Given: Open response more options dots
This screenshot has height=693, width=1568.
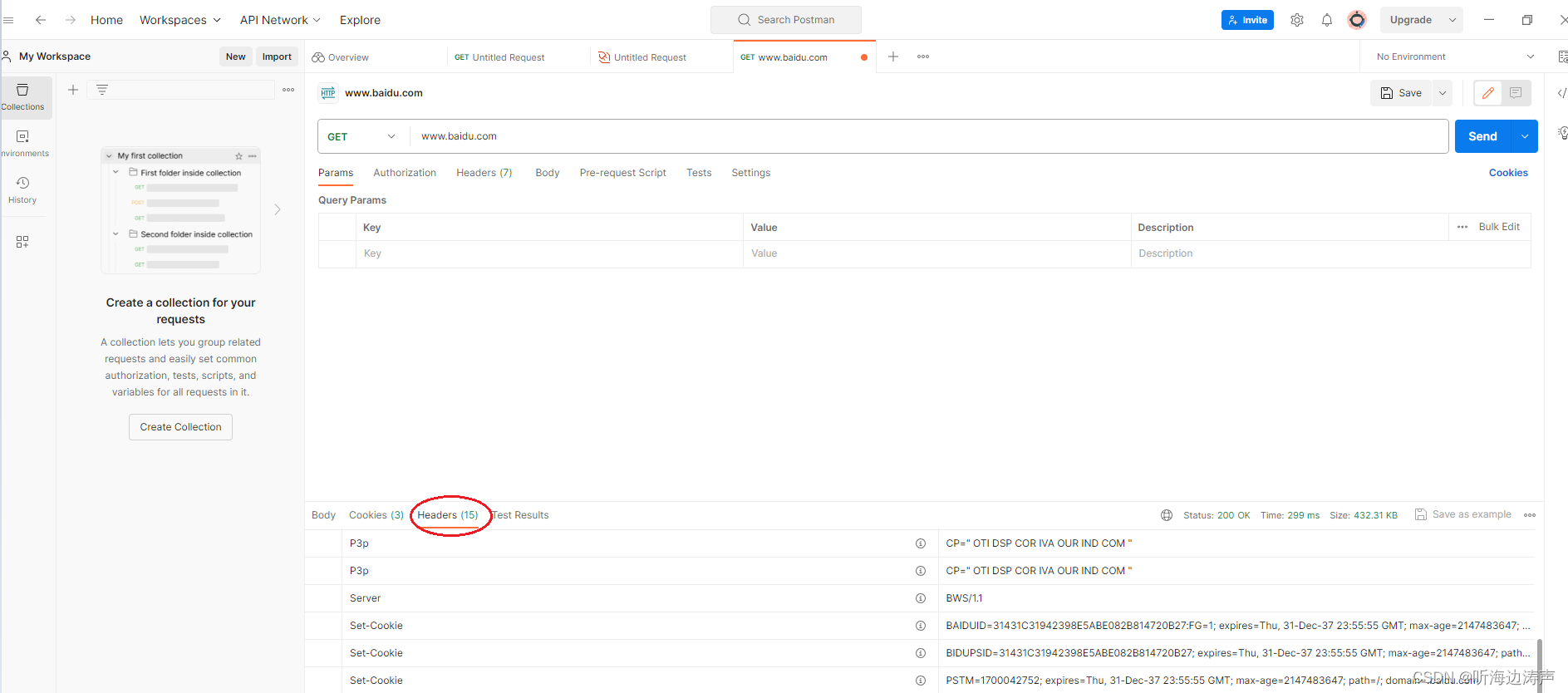Looking at the screenshot, I should (x=1530, y=515).
